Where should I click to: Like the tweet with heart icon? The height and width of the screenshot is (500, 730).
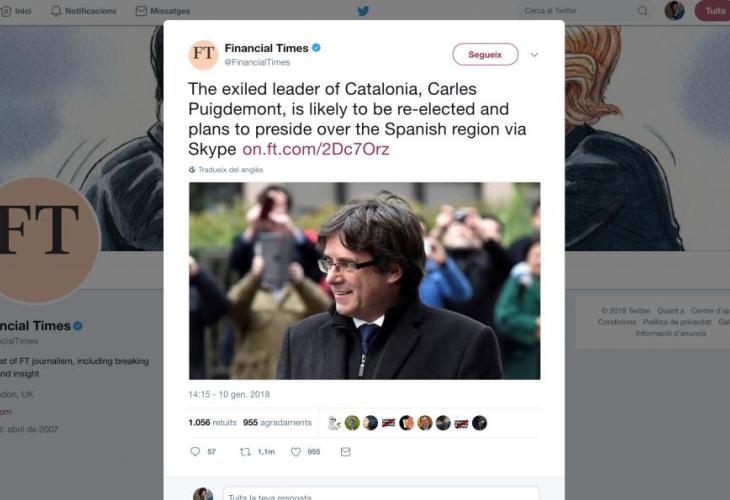(296, 452)
